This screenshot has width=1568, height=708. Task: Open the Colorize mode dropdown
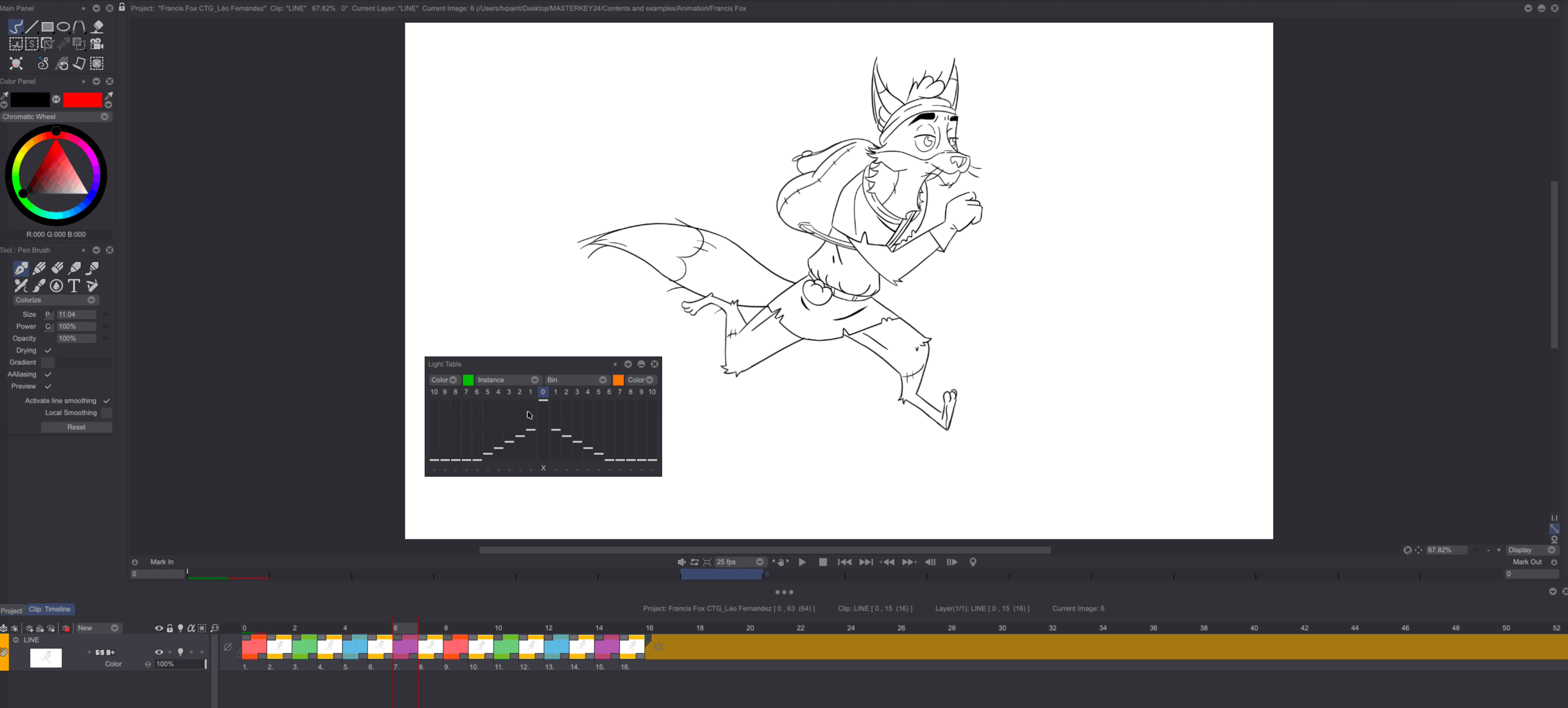click(91, 300)
